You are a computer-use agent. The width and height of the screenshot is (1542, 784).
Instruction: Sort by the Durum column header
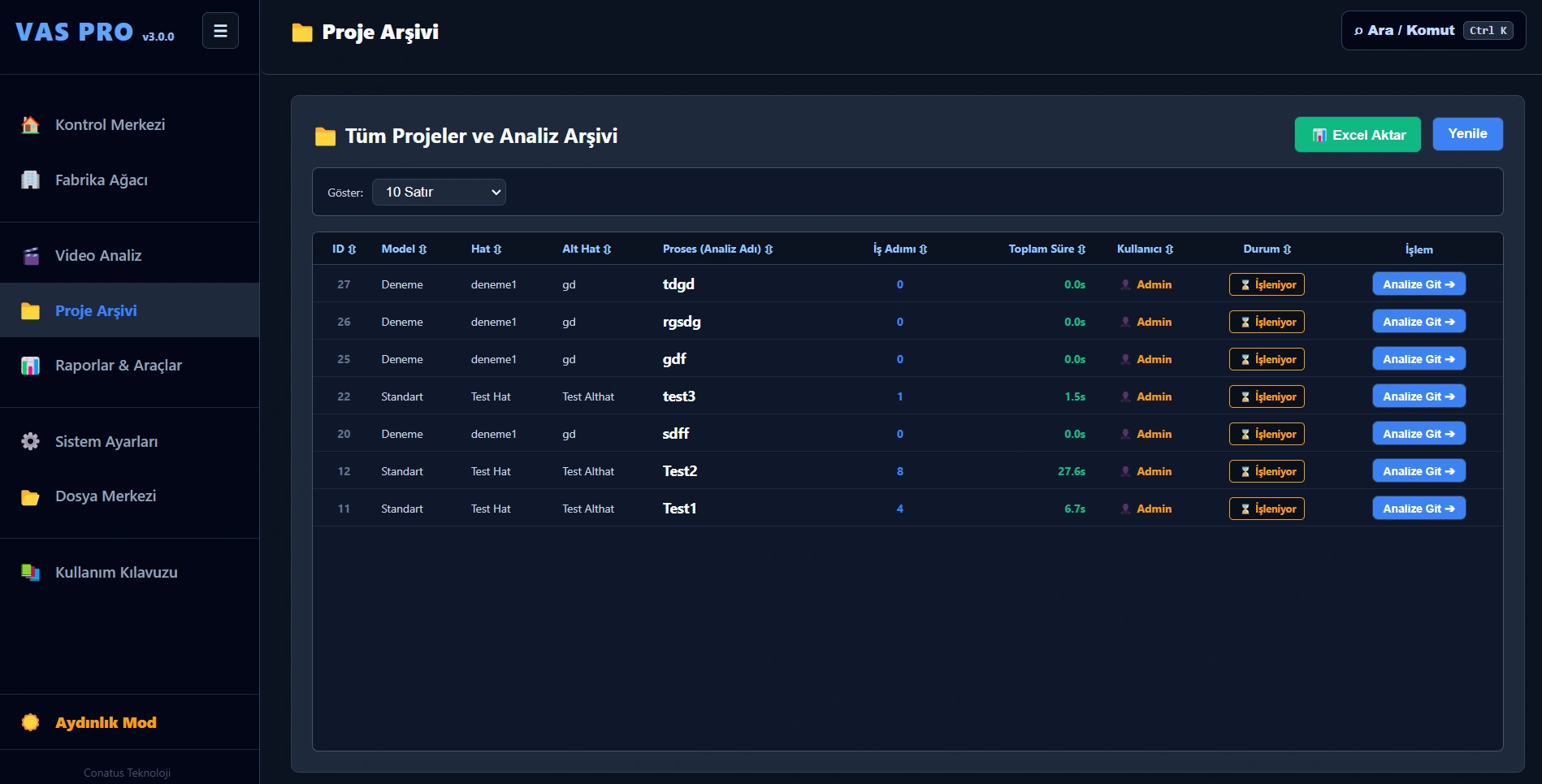tap(1267, 249)
